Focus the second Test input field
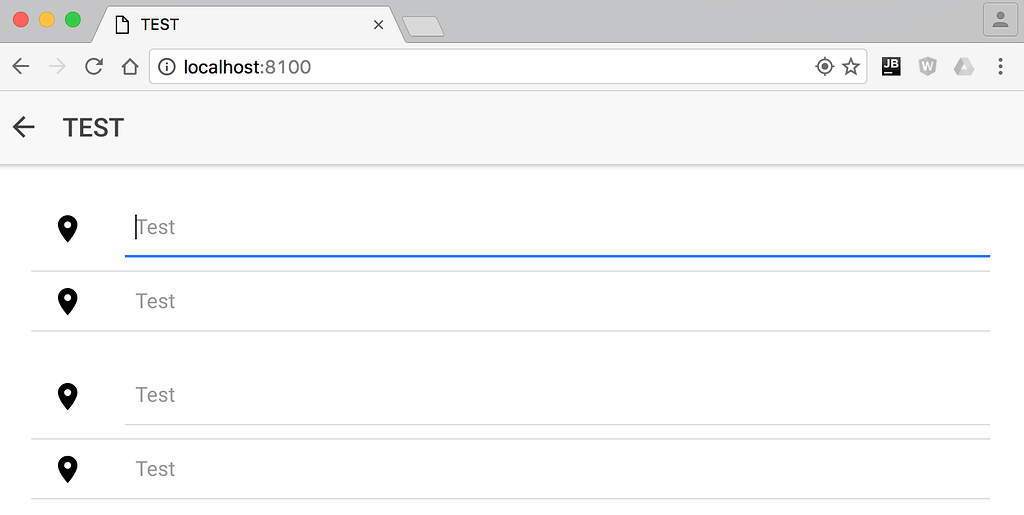The height and width of the screenshot is (515, 1024). point(557,302)
